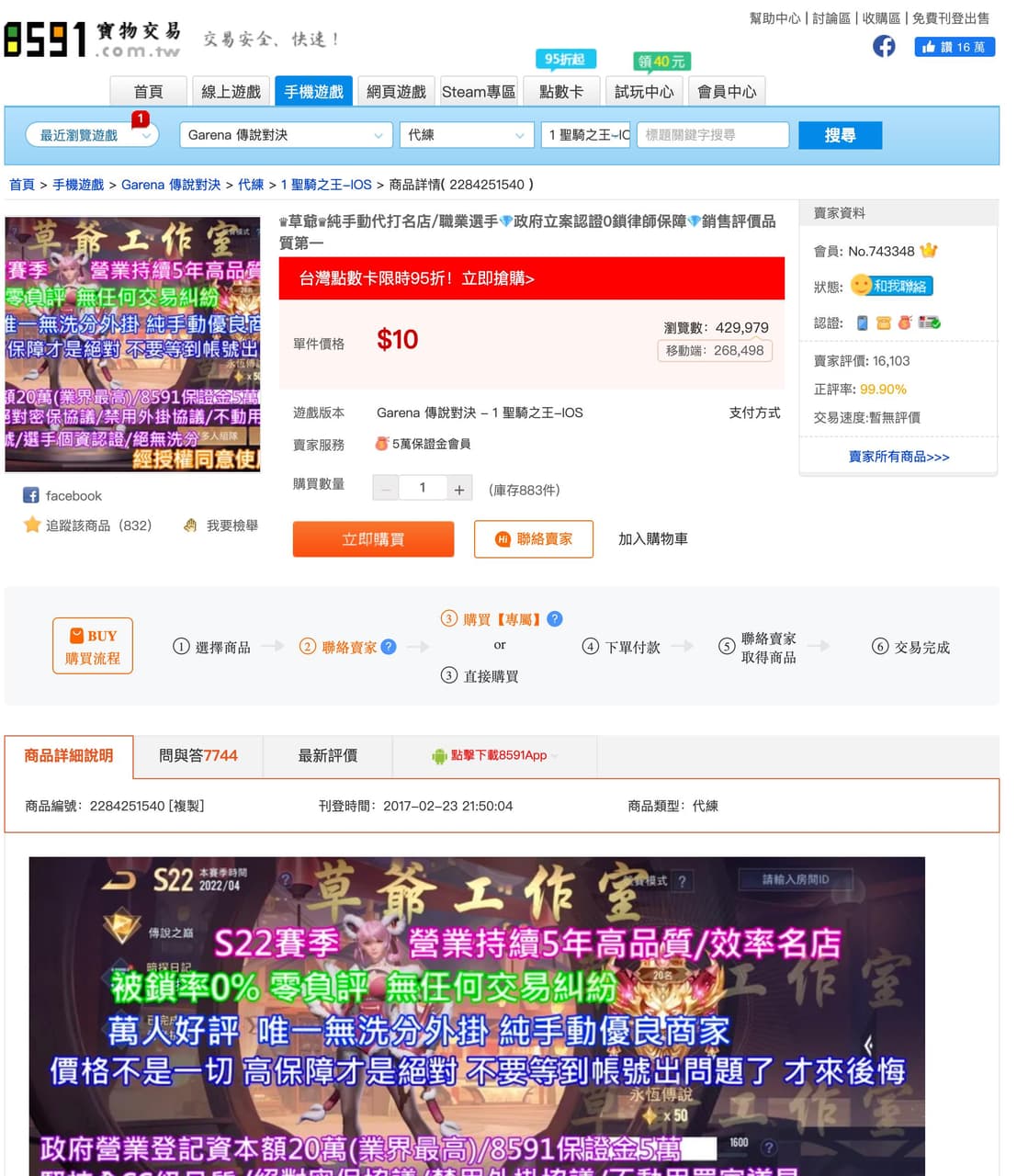This screenshot has width=1017, height=1176.
Task: Click the report hand icon 我要檢舉
Action: (190, 526)
